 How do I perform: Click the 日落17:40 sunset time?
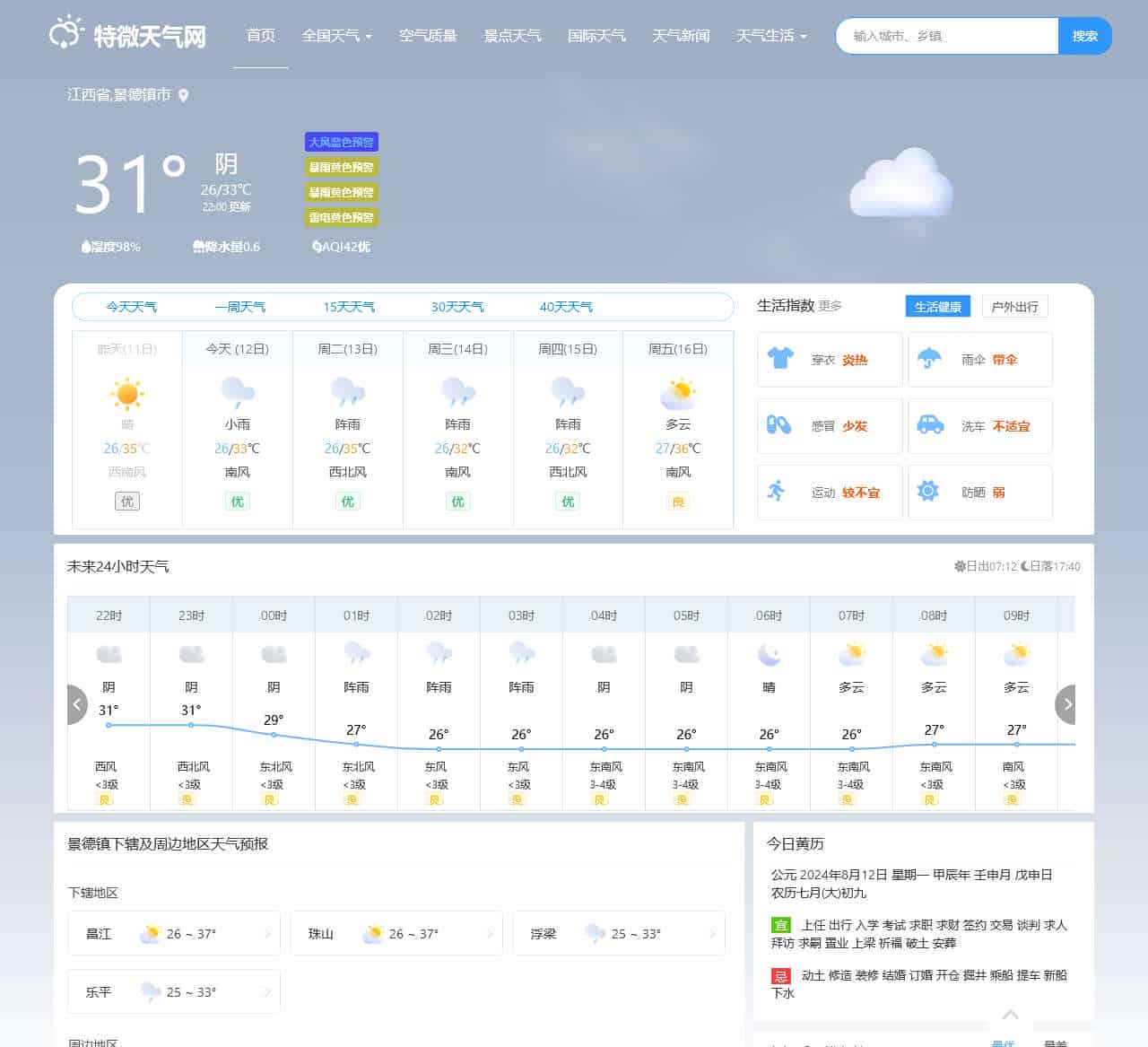(x=1050, y=566)
